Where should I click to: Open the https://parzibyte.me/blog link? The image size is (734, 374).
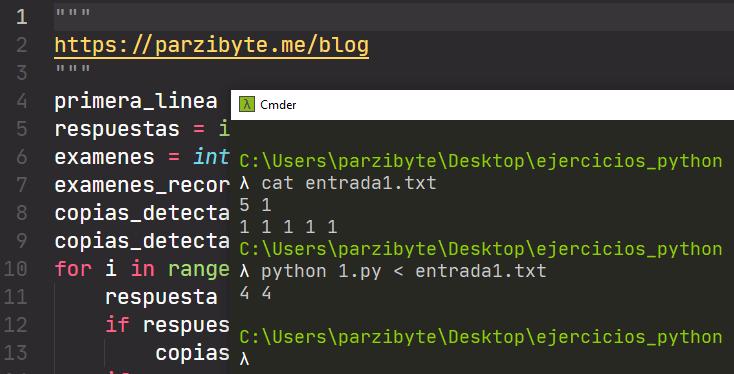click(212, 45)
